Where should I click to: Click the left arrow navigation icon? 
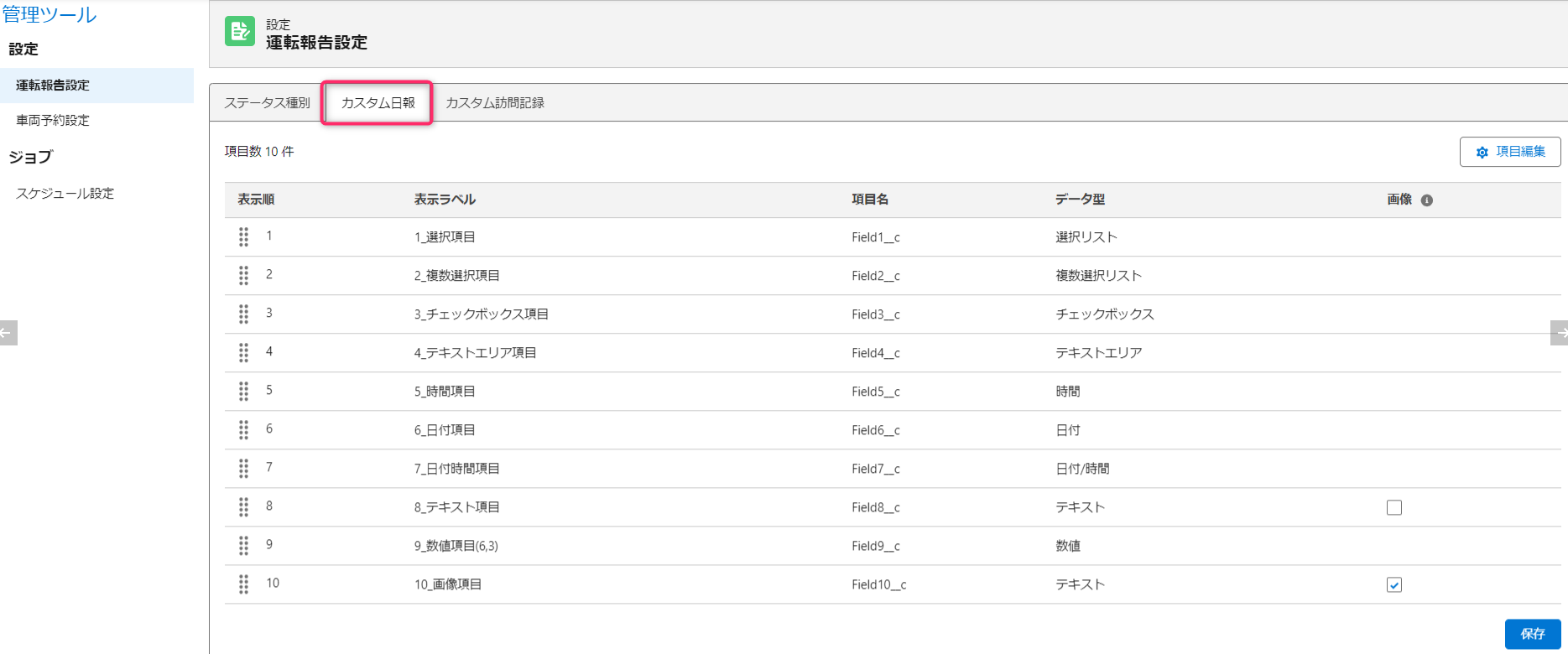[8, 333]
